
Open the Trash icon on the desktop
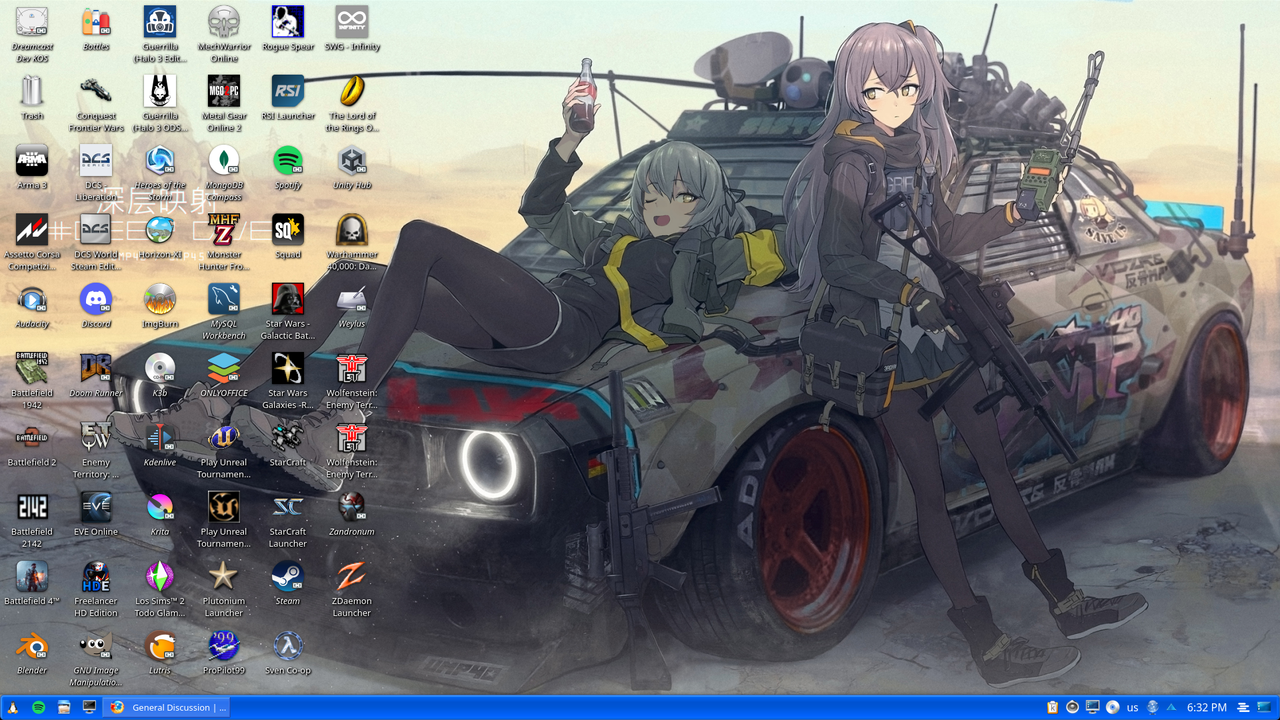point(32,91)
